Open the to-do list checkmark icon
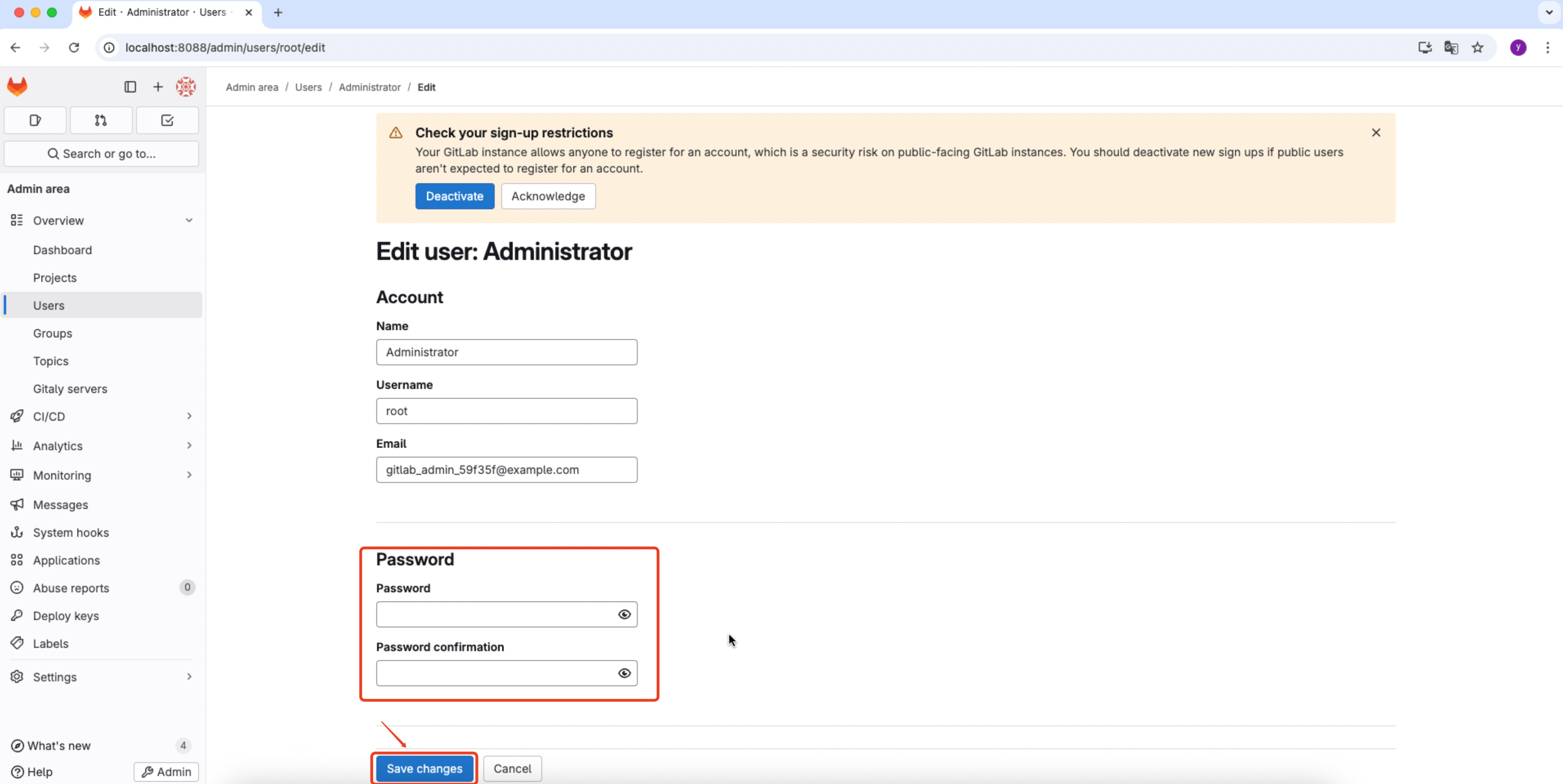 click(167, 120)
